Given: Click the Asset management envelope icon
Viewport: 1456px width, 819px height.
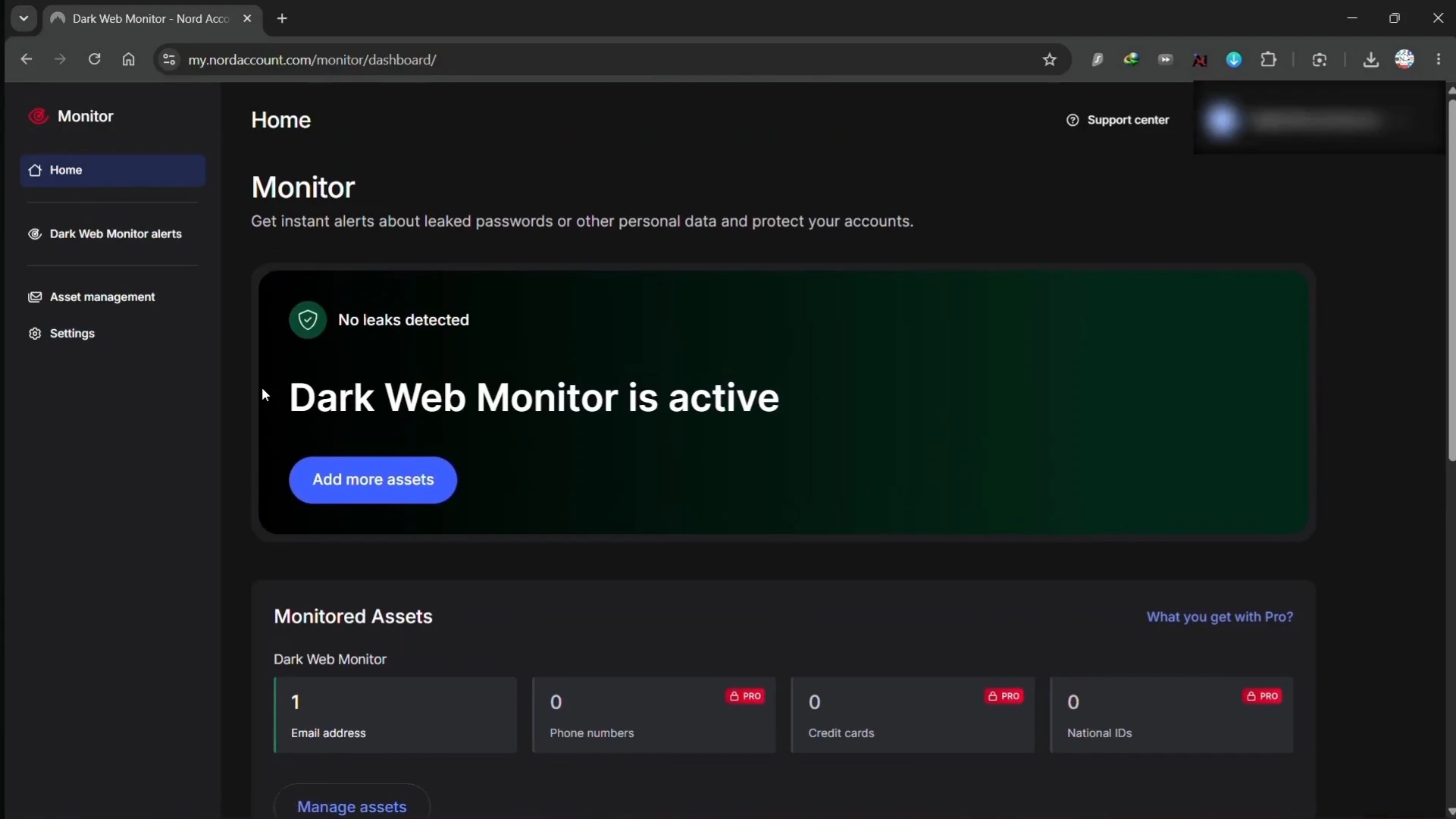Looking at the screenshot, I should click(x=35, y=297).
